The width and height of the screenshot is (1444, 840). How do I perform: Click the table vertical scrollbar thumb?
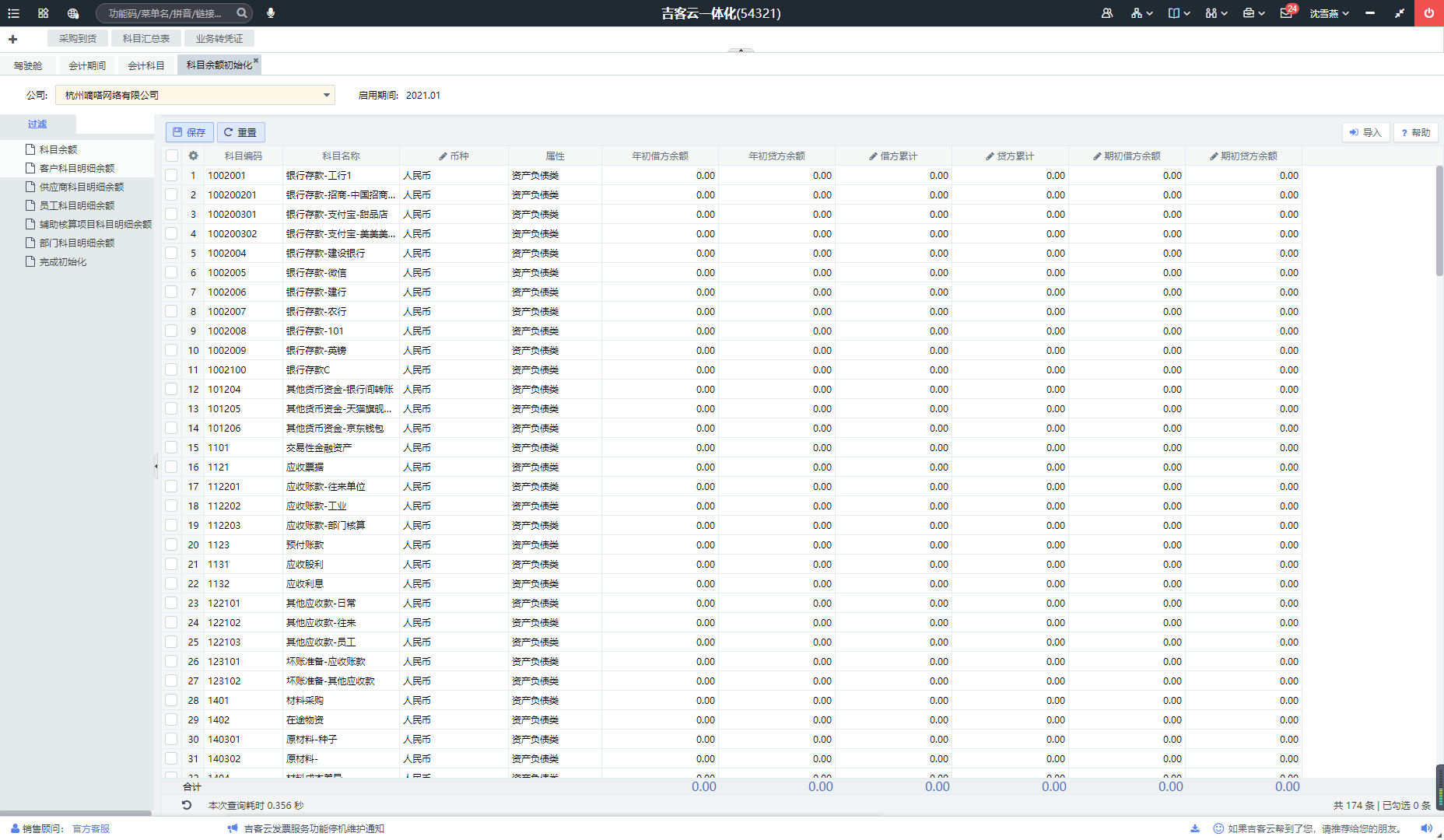(x=1439, y=221)
